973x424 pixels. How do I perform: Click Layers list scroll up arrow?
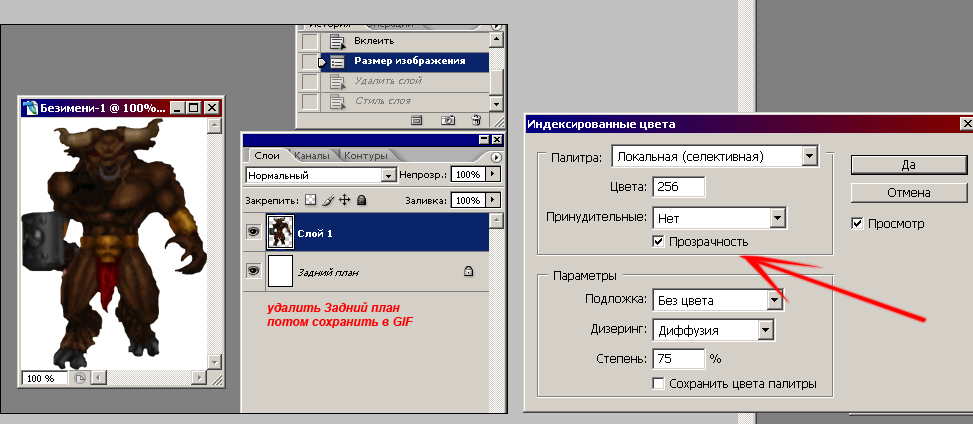[496, 220]
